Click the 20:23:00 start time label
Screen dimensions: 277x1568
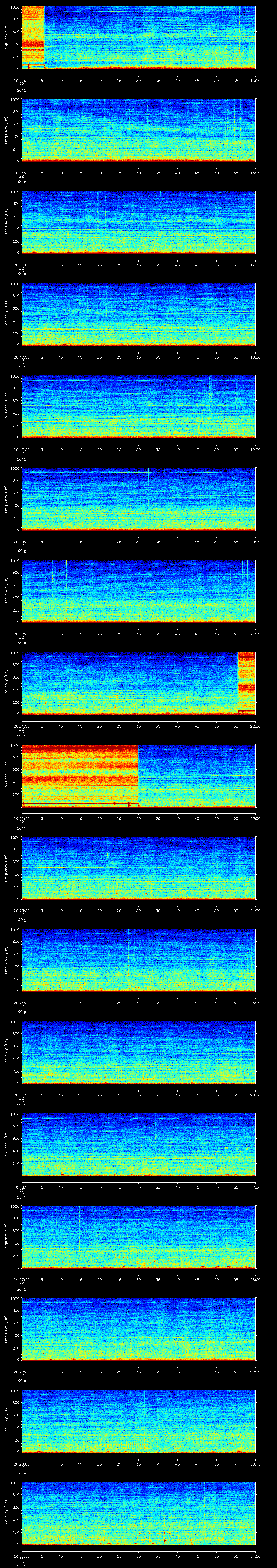(x=21, y=910)
